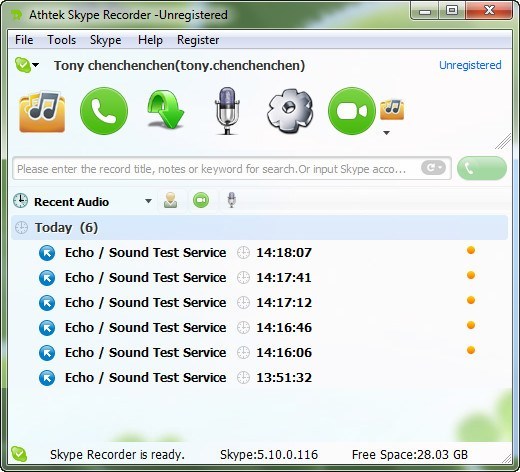Click outgoing call arrow icon on 14:16:06 row

47,353
